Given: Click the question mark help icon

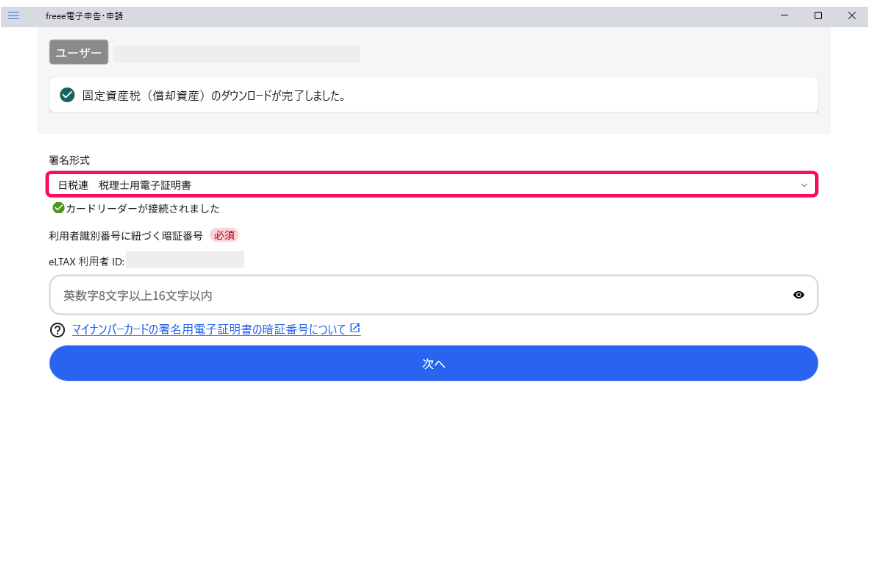Looking at the screenshot, I should point(58,330).
